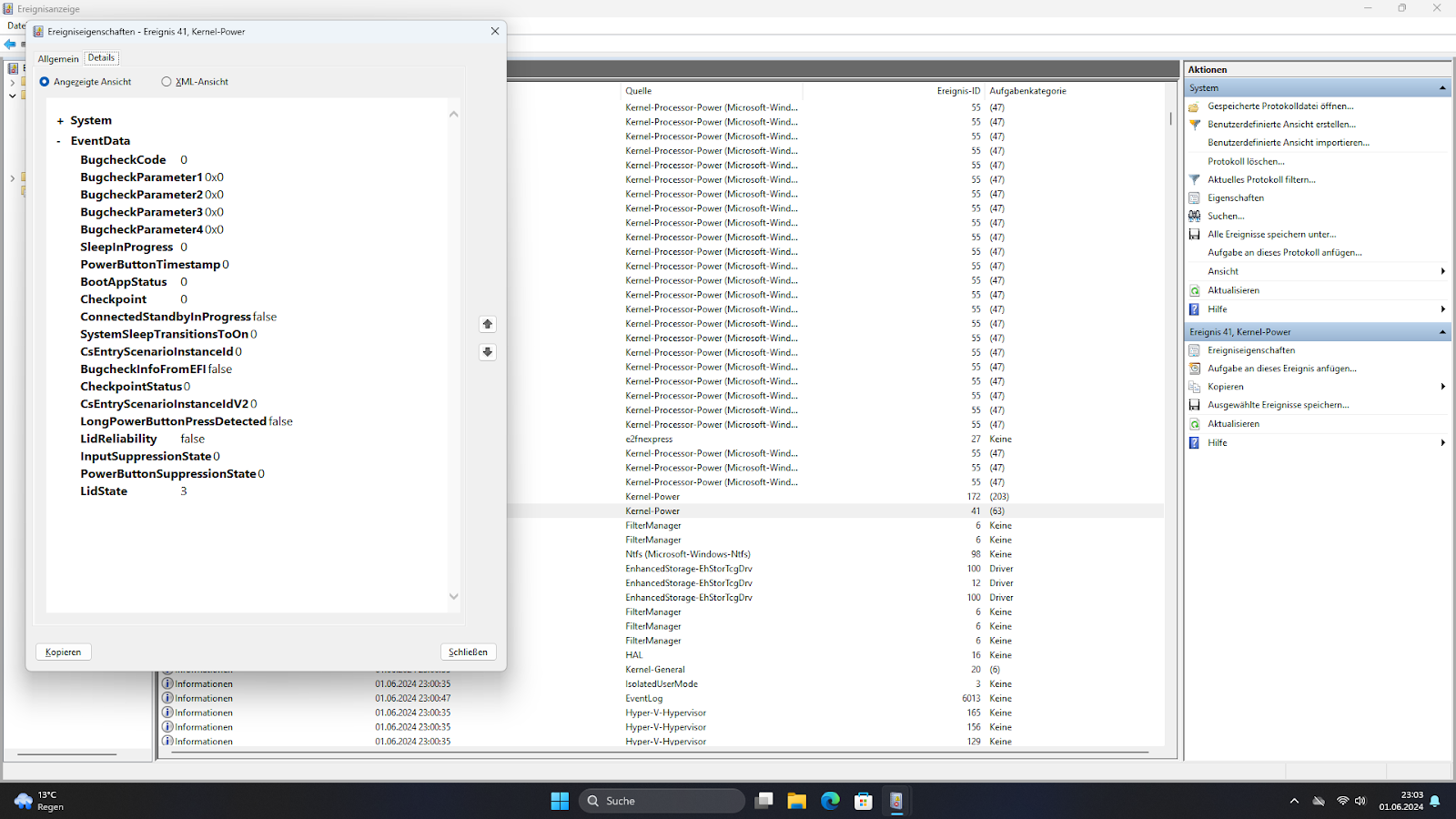Collapse the EventData node
This screenshot has width=1456, height=819.
[59, 141]
